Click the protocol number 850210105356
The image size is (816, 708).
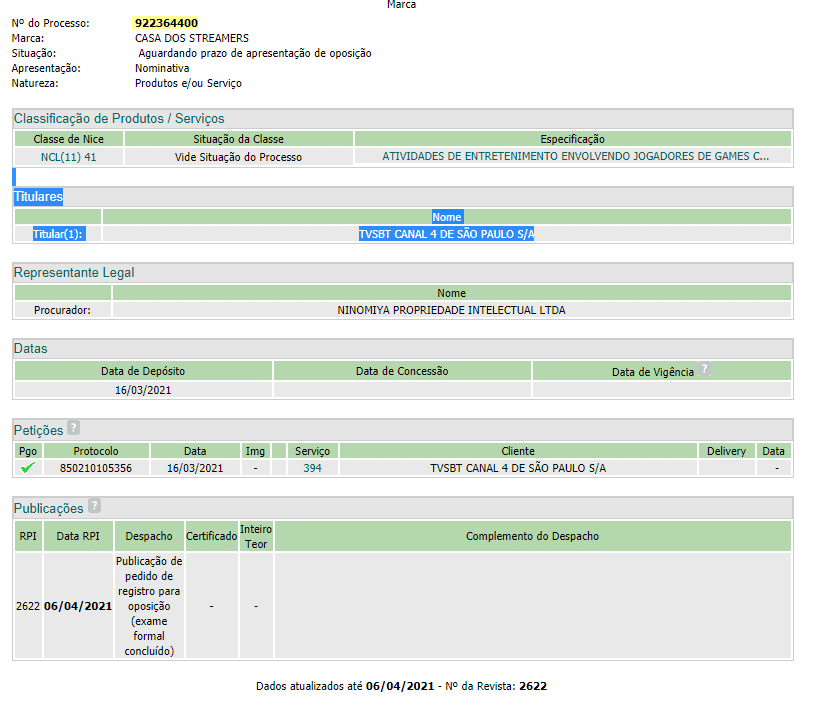point(96,468)
